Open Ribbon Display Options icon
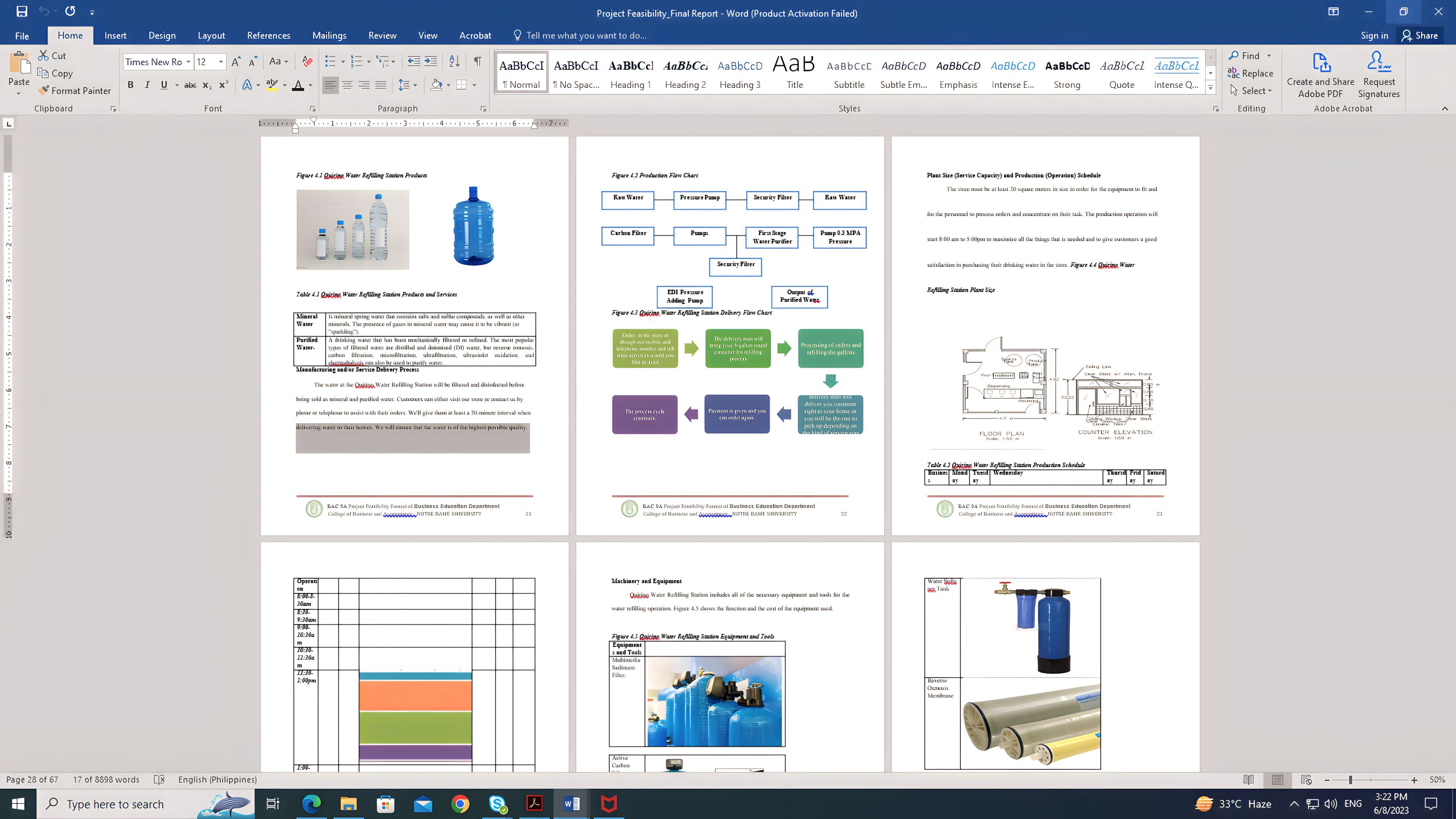1456x819 pixels. coord(1334,11)
